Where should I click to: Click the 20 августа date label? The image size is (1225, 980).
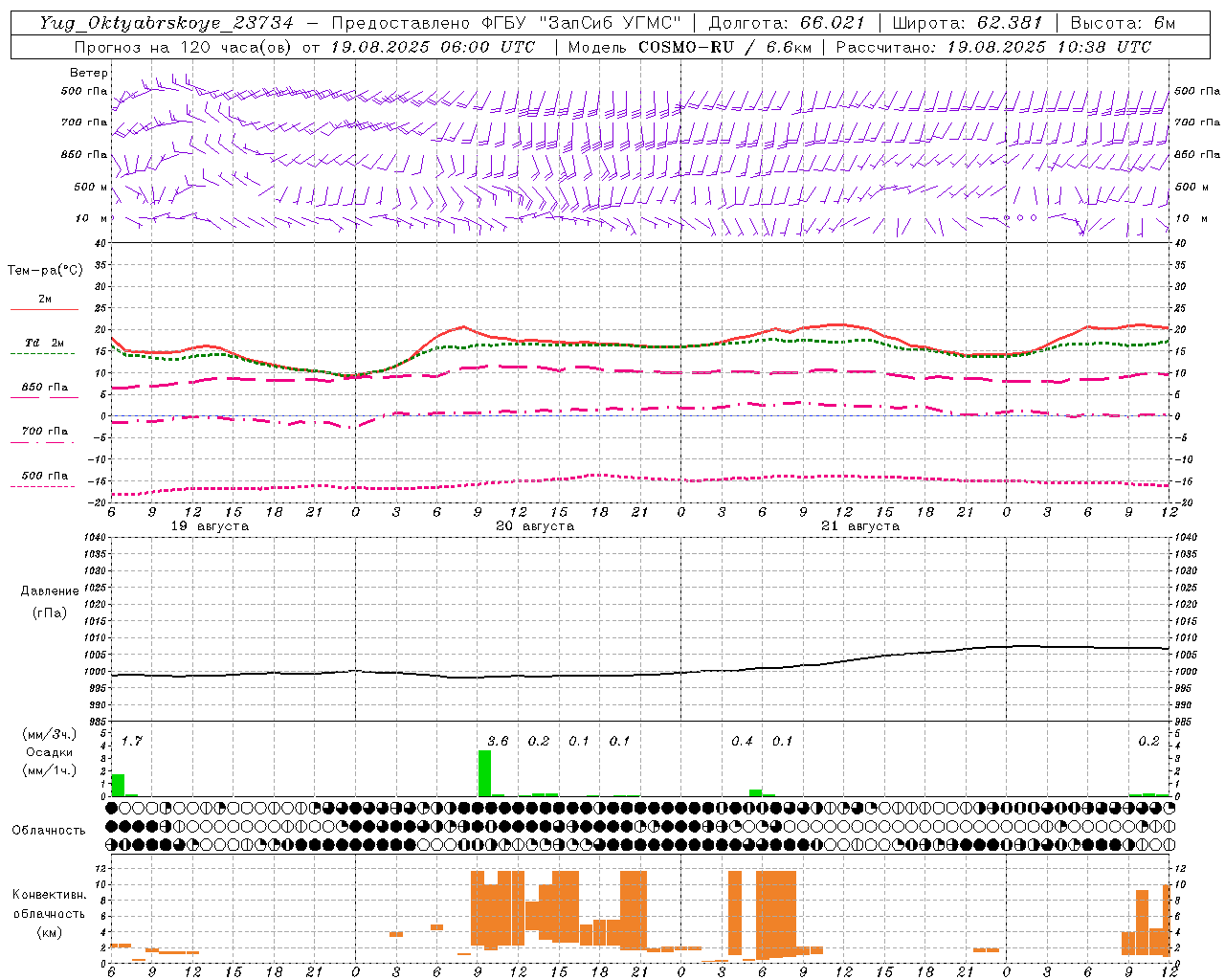(535, 525)
